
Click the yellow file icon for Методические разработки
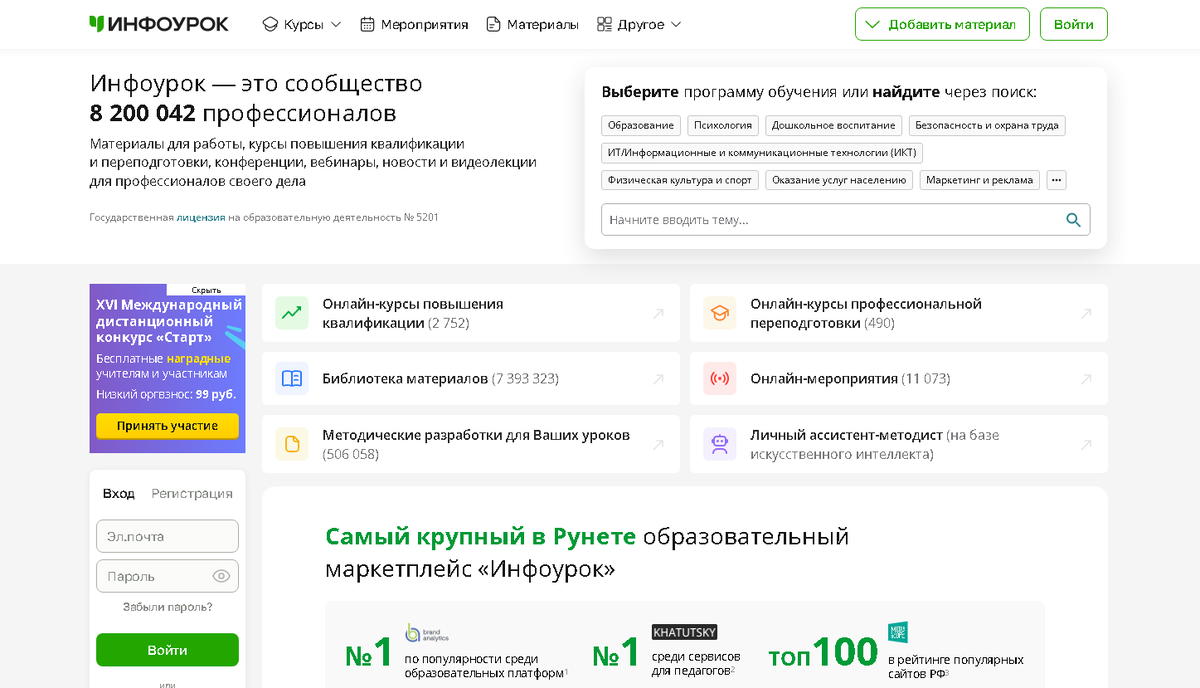[292, 444]
